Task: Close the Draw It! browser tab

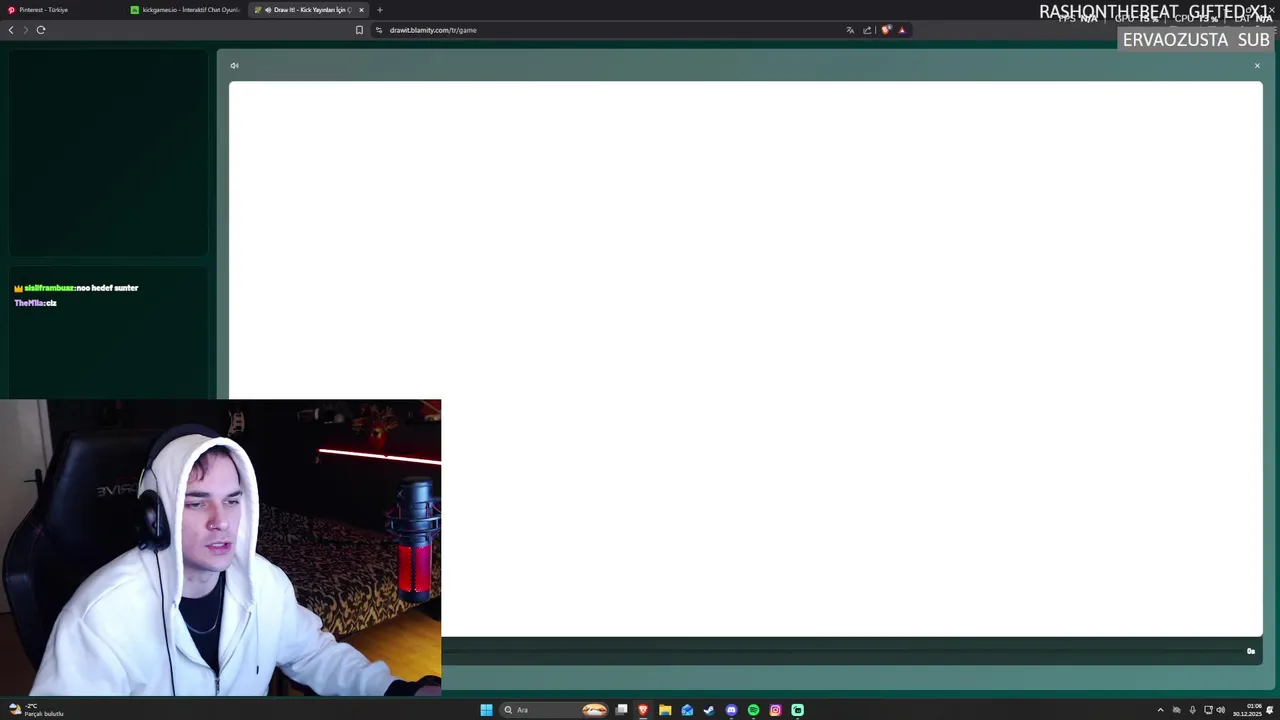Action: (x=361, y=10)
